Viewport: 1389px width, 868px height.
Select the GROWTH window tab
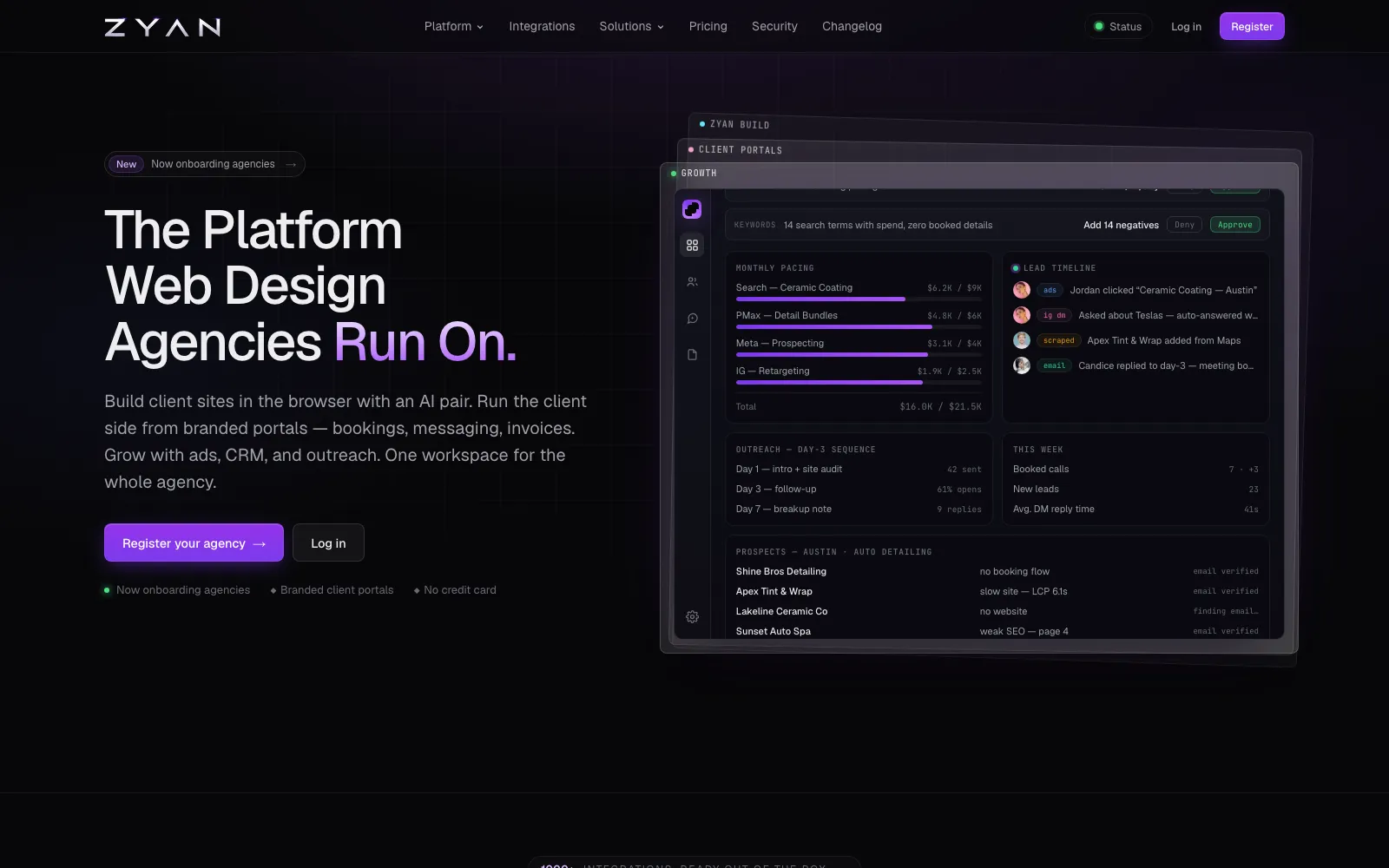pyautogui.click(x=694, y=173)
